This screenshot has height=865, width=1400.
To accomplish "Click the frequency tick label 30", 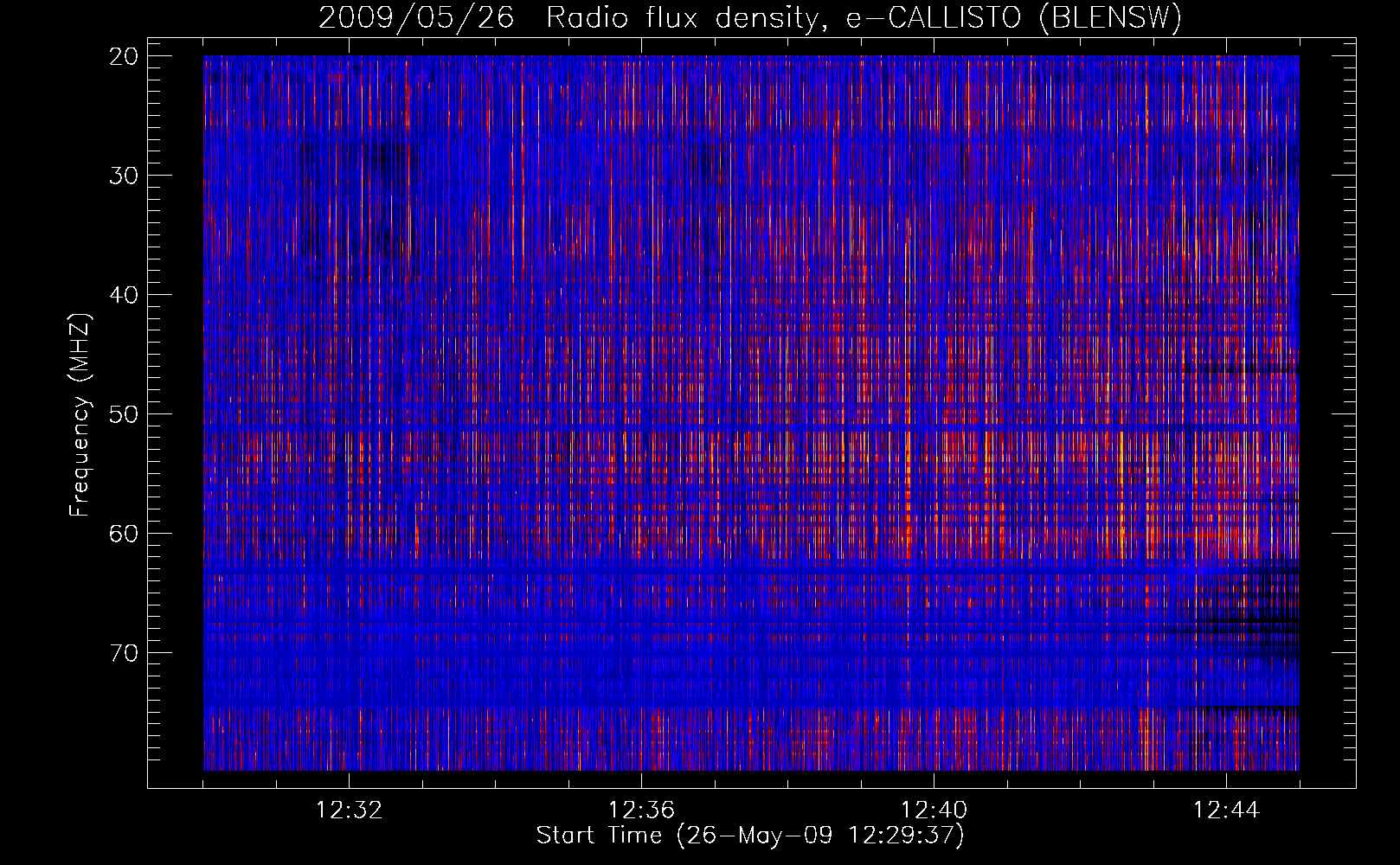I will 125,176.
